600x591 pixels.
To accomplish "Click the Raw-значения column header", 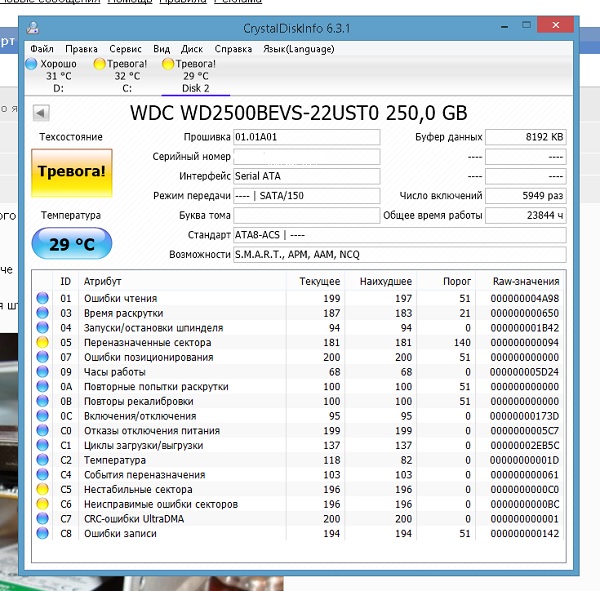I will (520, 281).
